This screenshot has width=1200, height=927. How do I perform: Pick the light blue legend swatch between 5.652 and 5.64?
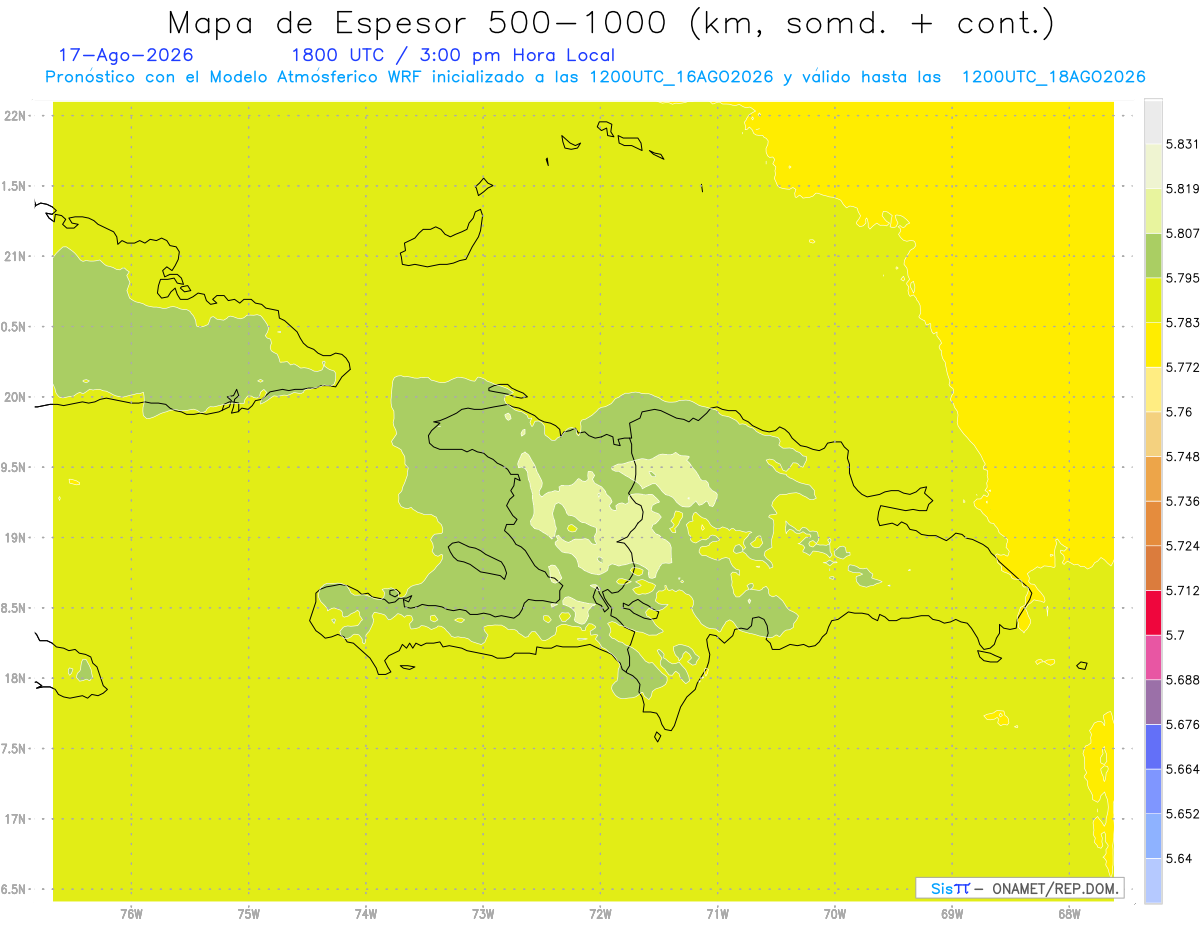pyautogui.click(x=1153, y=835)
